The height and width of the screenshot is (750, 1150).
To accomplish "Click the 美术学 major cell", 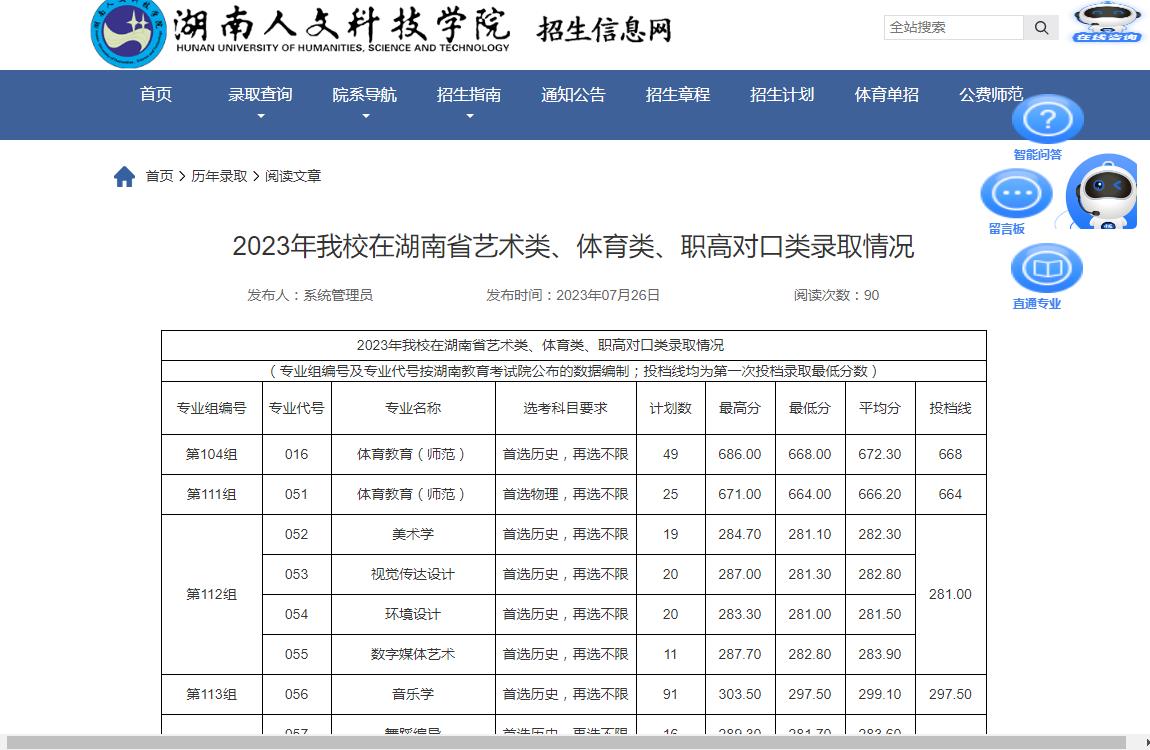I will point(413,534).
